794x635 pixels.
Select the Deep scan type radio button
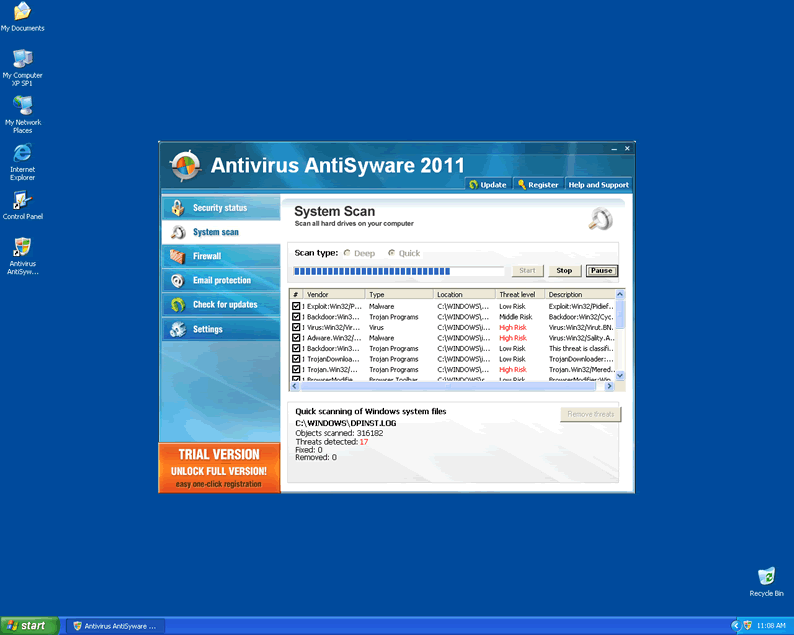[347, 254]
